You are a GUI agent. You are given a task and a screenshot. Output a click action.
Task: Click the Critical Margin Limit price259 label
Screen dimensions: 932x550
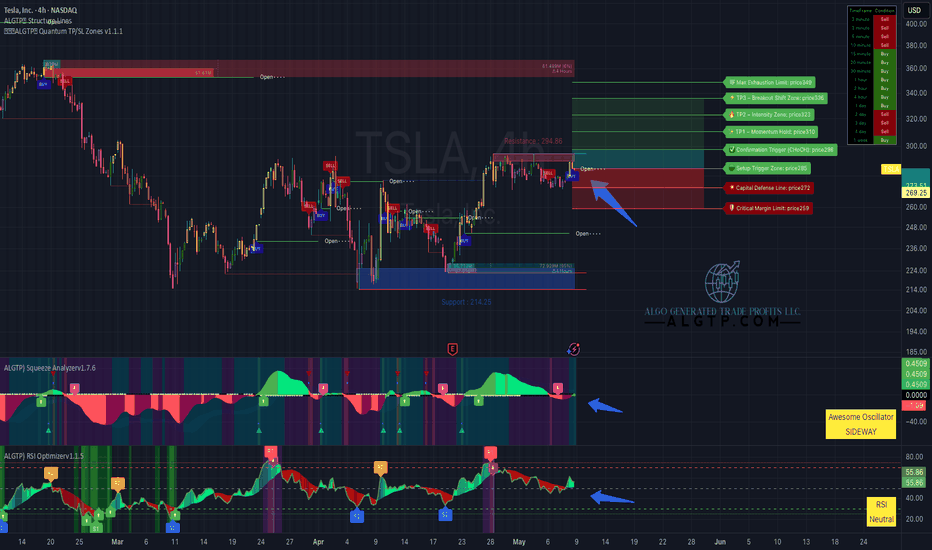769,208
